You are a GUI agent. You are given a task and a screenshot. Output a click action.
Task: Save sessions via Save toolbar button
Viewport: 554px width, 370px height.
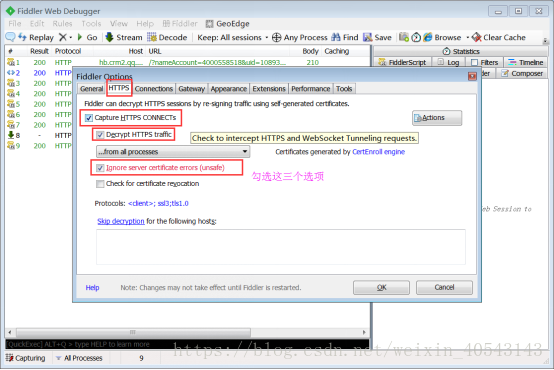tap(377, 37)
